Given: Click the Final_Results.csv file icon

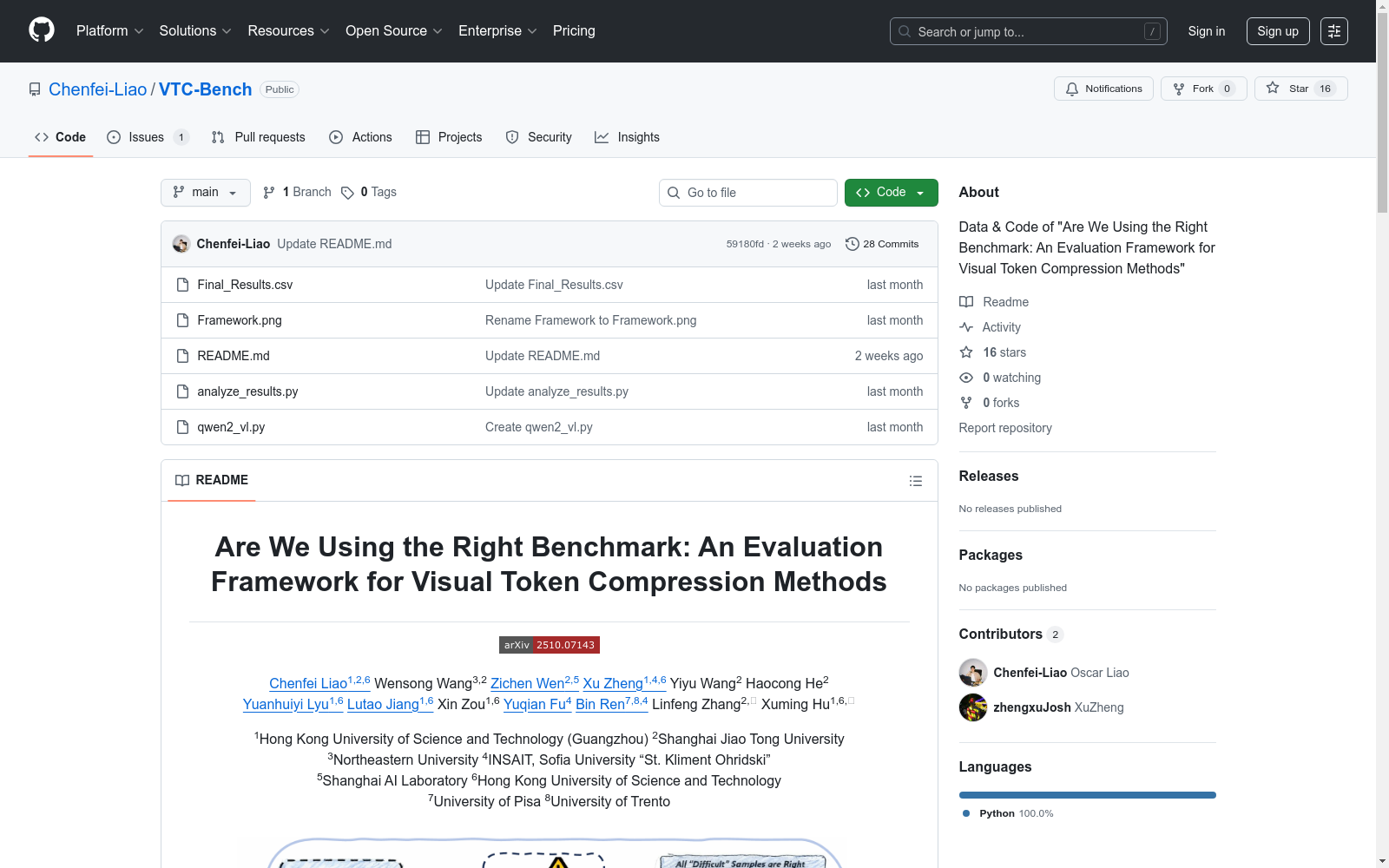Looking at the screenshot, I should pyautogui.click(x=182, y=285).
